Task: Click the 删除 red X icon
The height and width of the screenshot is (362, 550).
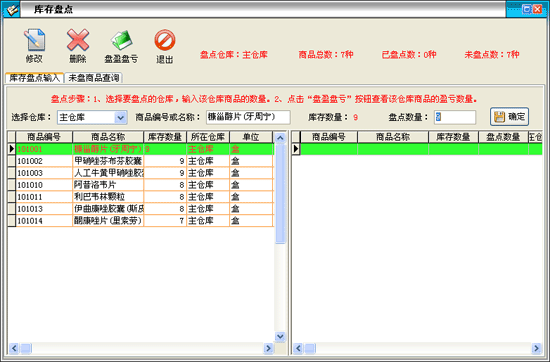Action: 78,40
